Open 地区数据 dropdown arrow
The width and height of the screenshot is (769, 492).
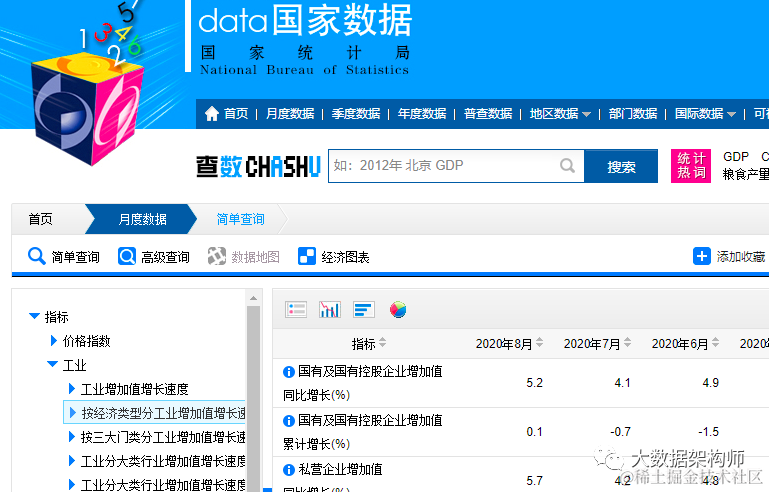(x=586, y=114)
